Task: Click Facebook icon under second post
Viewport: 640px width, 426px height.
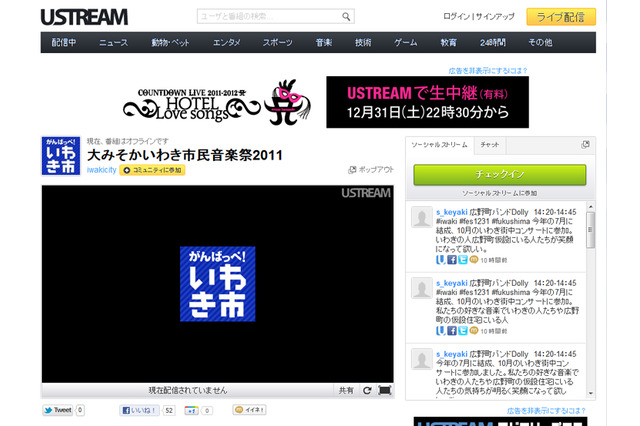Action: [x=451, y=331]
